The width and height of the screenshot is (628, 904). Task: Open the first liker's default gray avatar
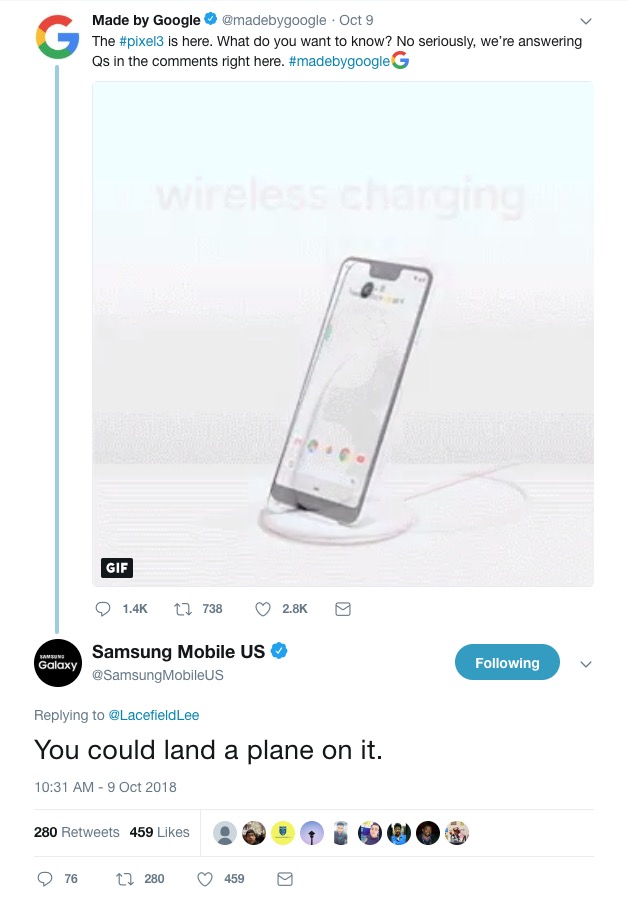point(225,833)
